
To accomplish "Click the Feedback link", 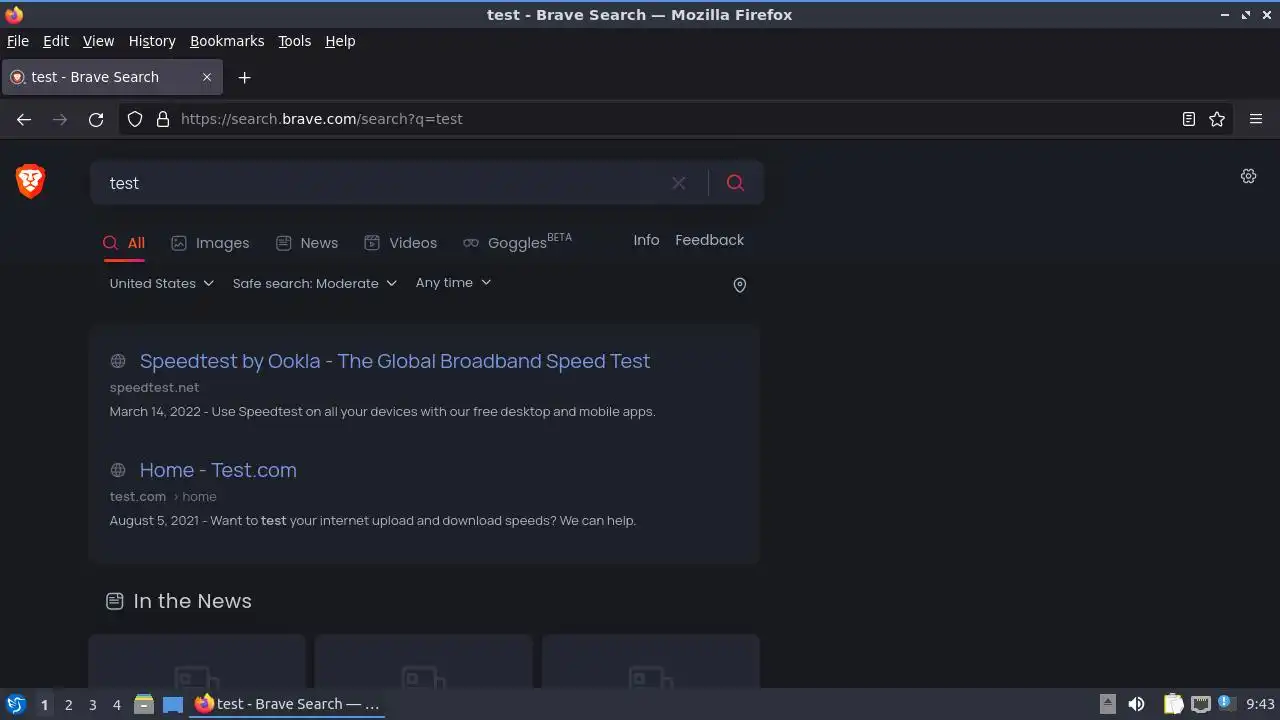I will [x=709, y=240].
